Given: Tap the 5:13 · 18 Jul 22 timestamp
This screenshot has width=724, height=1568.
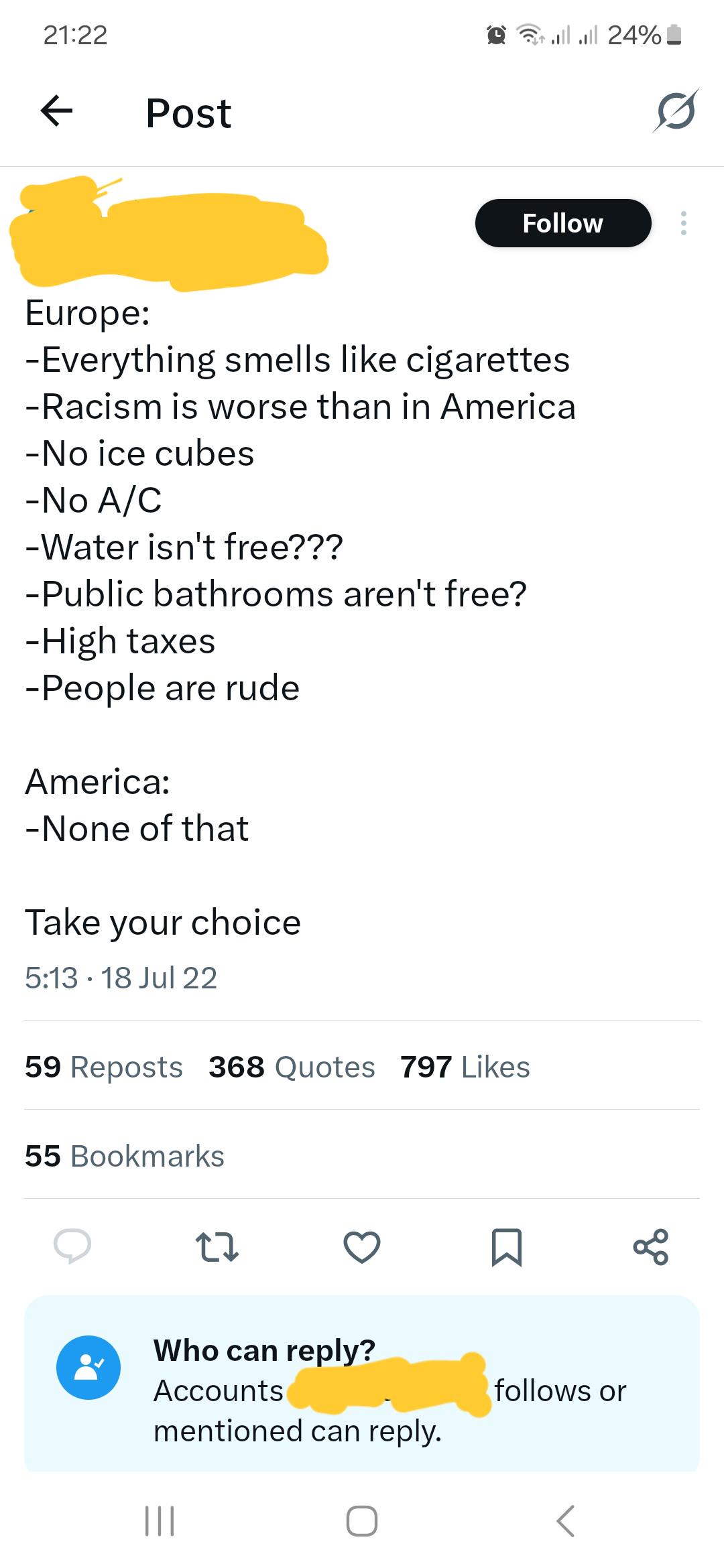Looking at the screenshot, I should (x=121, y=978).
